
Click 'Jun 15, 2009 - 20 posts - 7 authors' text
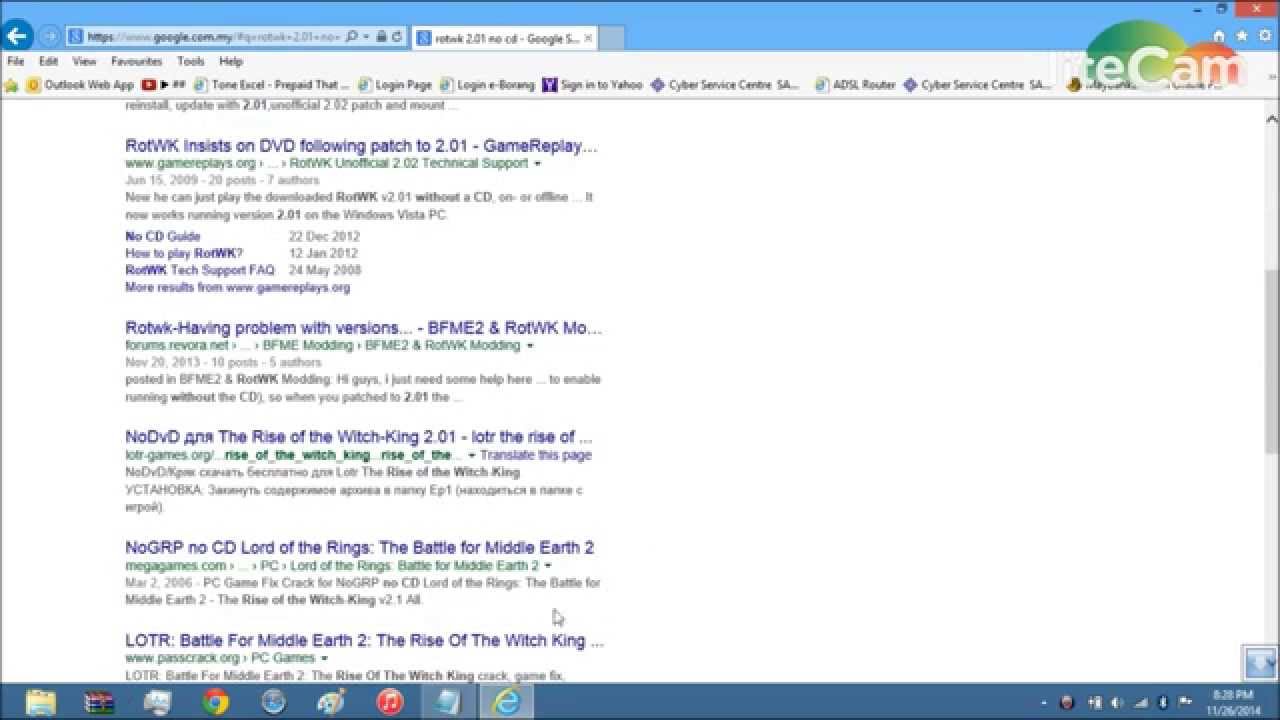[222, 180]
